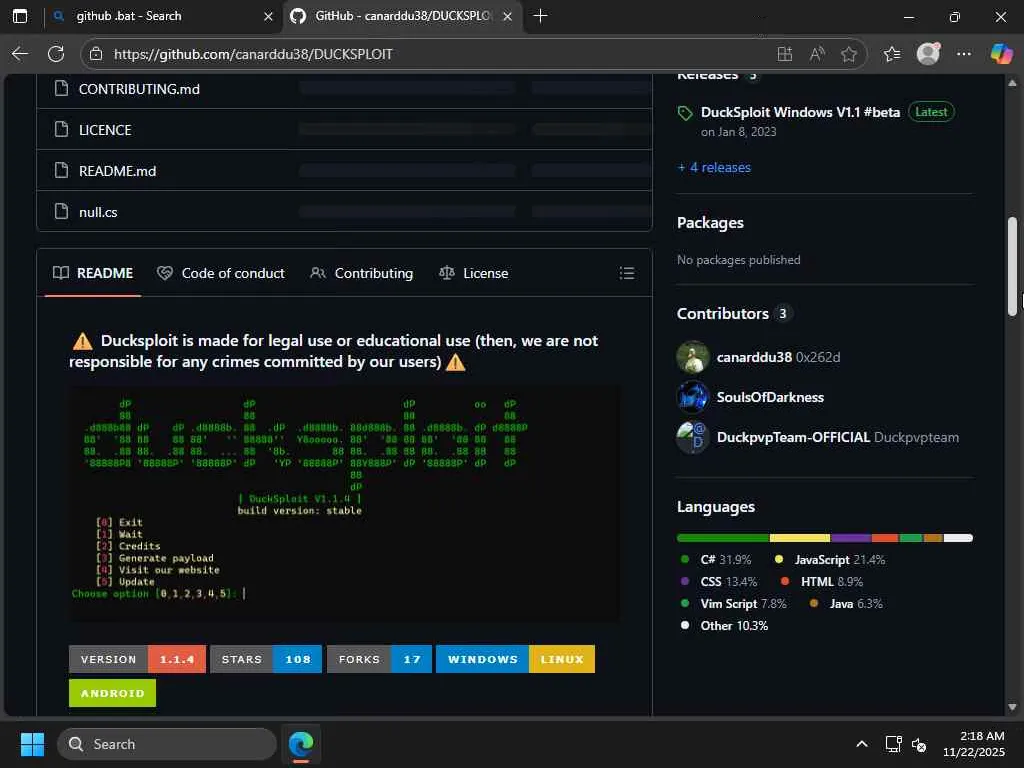
Task: Switch to the Code of conduct tab
Action: coord(221,273)
